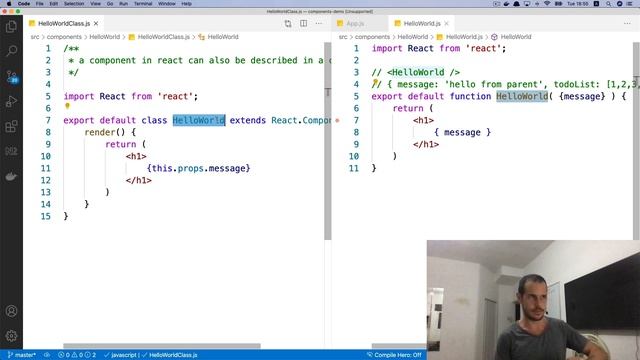Click the fourth activity bar view icon below Extensions

point(11,151)
